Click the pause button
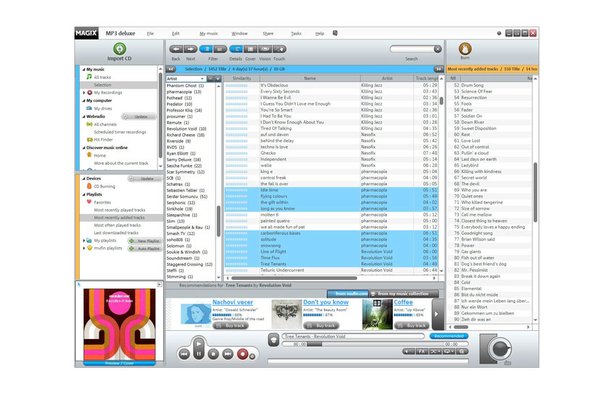Image resolution: width=600 pixels, height=395 pixels. click(x=198, y=354)
